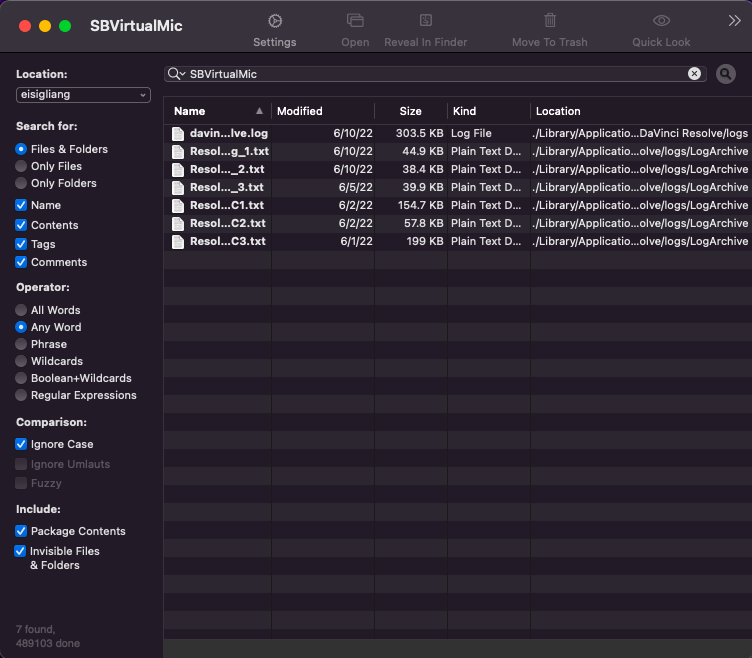Choose the Regular Expressions operator
Image resolution: width=752 pixels, height=658 pixels.
(x=21, y=395)
